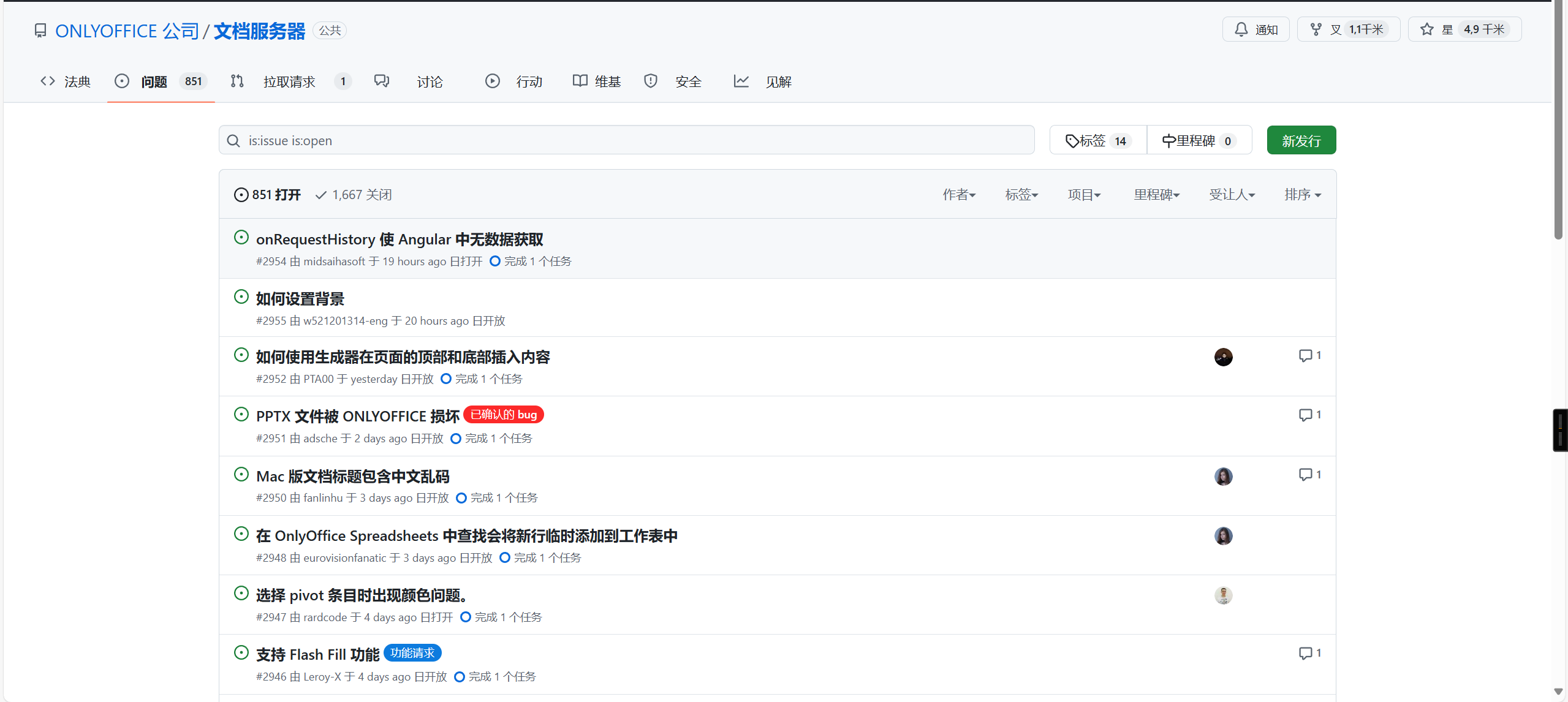Open the 文档服务器 repository link

click(x=259, y=31)
